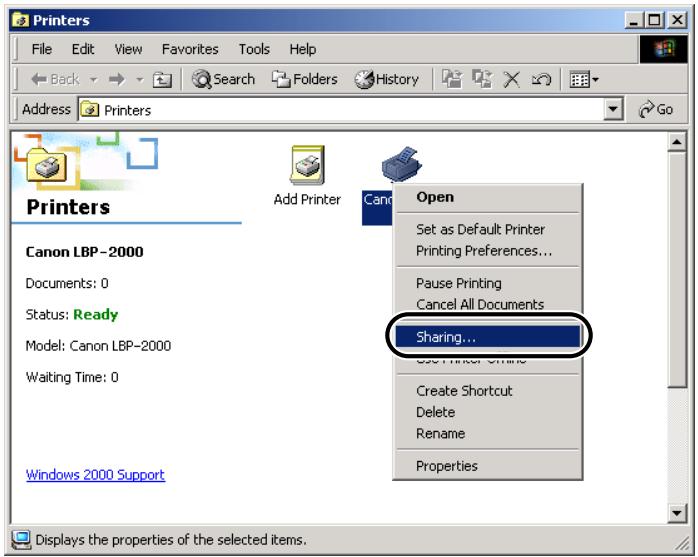Select the Add Printer icon

click(307, 176)
